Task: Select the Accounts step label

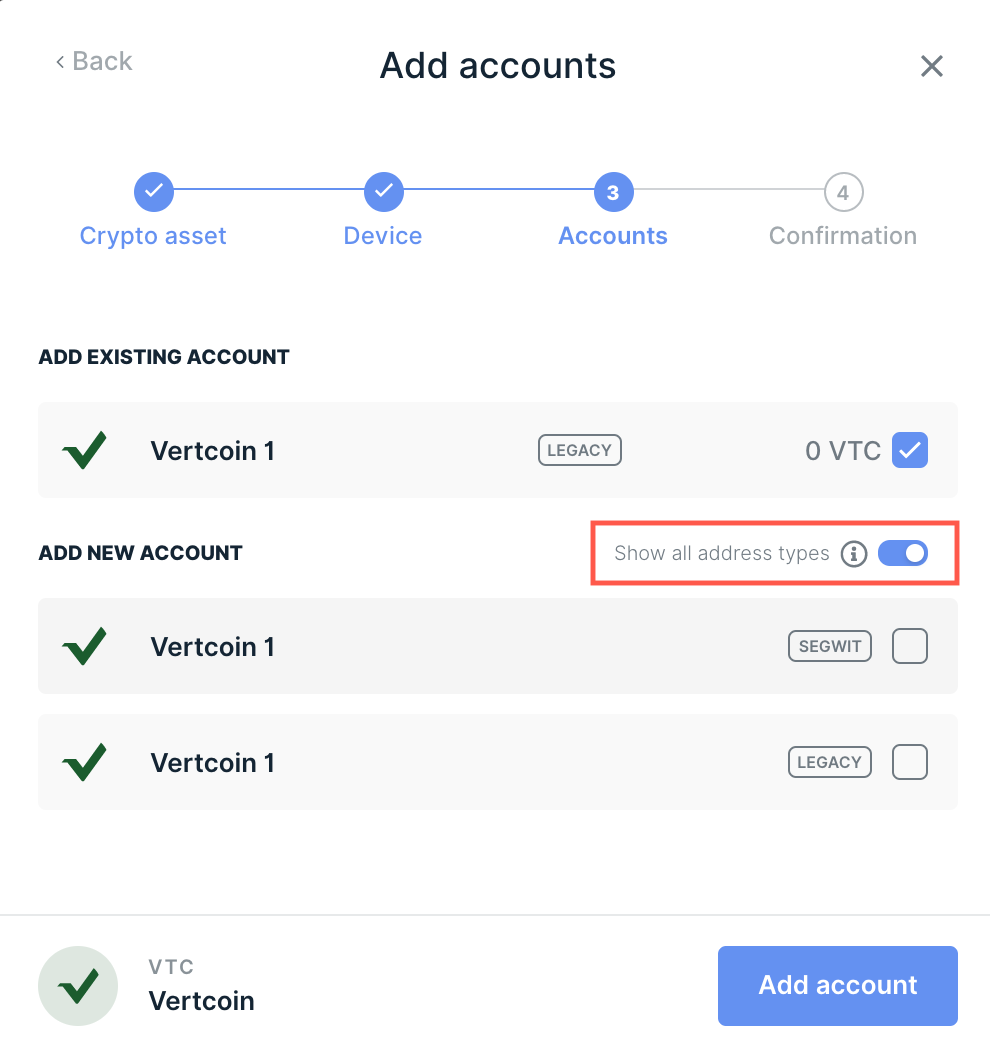Action: [x=613, y=235]
